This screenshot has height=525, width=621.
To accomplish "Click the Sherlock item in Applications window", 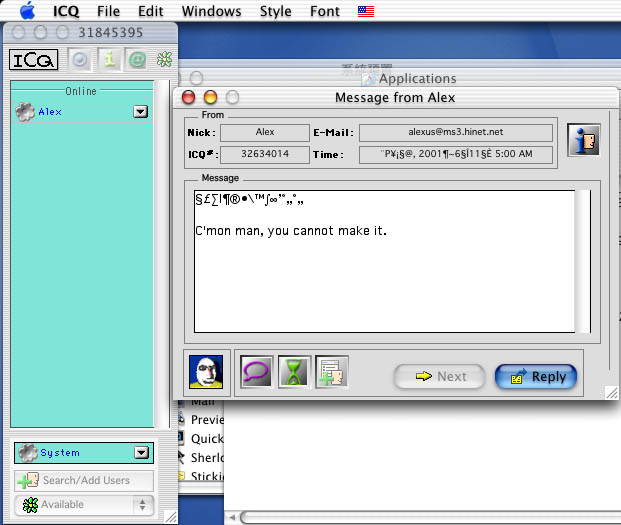I will click(x=207, y=457).
